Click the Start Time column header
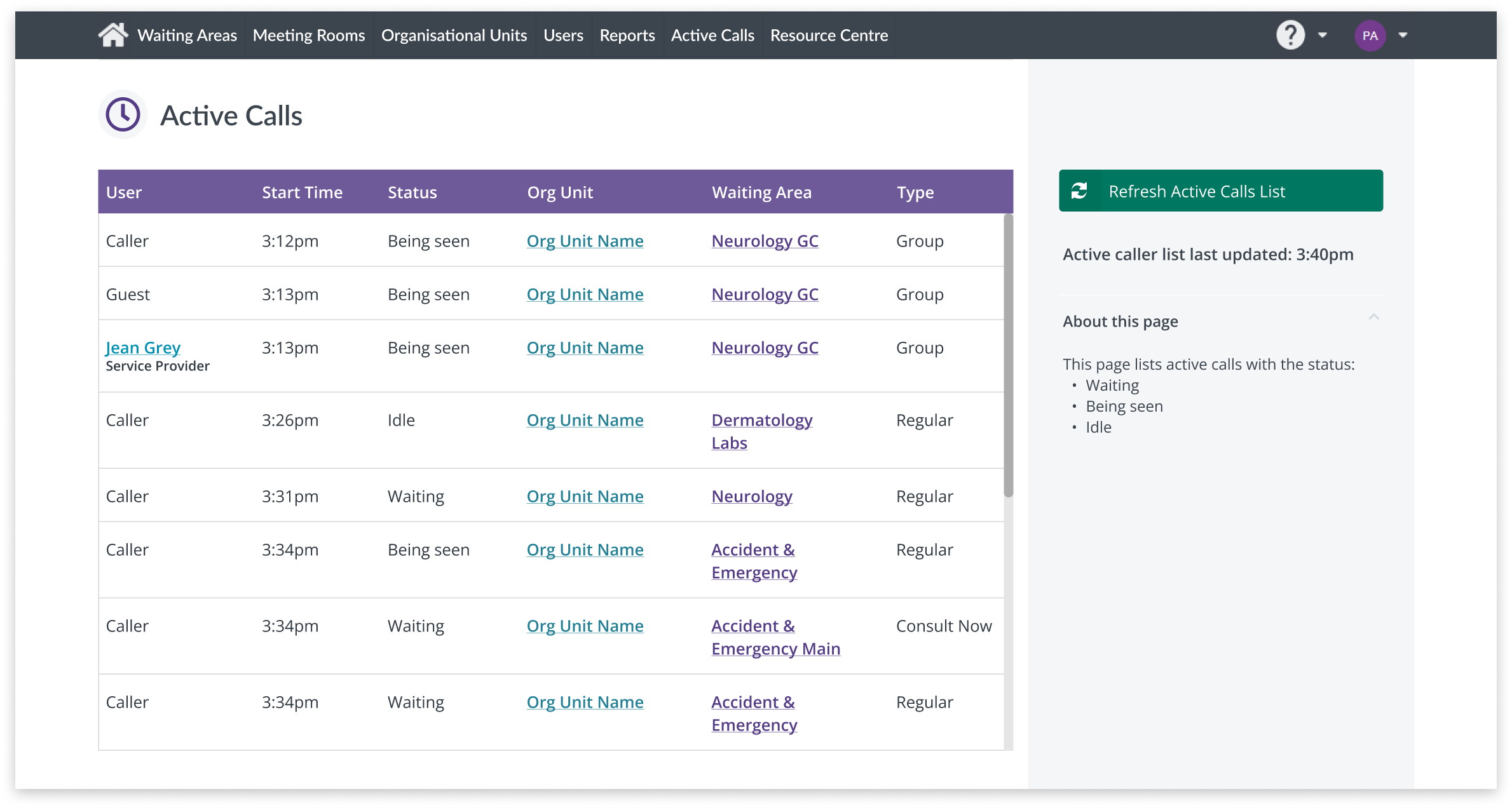This screenshot has width=1512, height=808. [302, 192]
